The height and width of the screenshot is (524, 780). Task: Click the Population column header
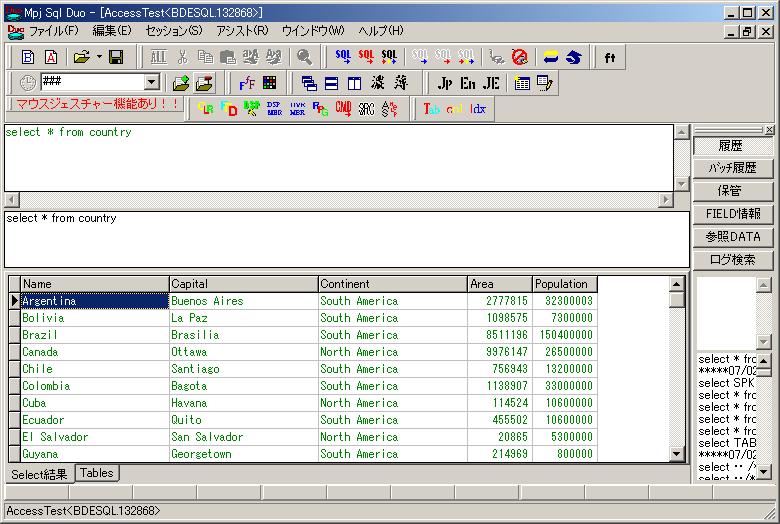565,284
